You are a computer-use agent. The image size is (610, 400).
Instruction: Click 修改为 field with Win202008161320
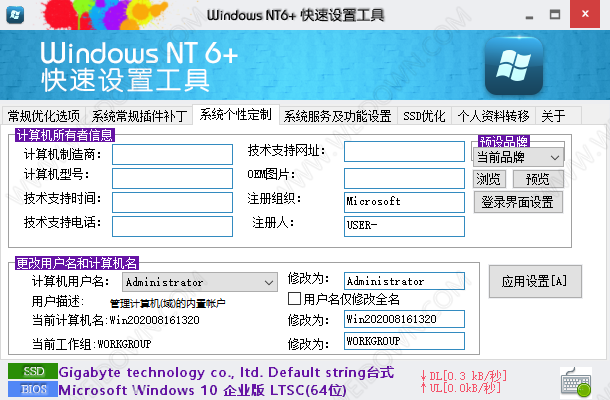[x=404, y=319]
